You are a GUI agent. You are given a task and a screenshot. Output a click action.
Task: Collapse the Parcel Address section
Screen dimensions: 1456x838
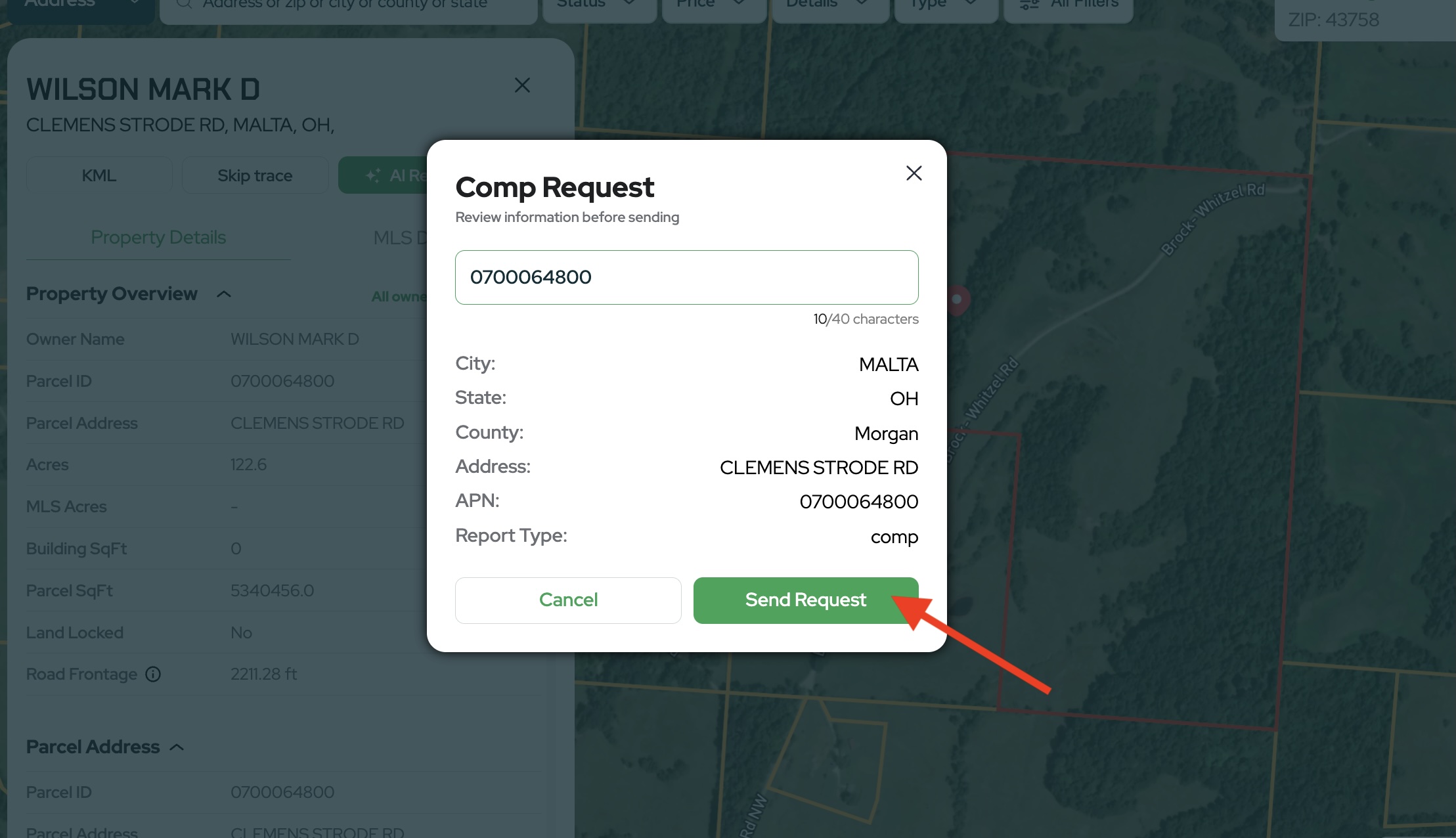tap(177, 747)
